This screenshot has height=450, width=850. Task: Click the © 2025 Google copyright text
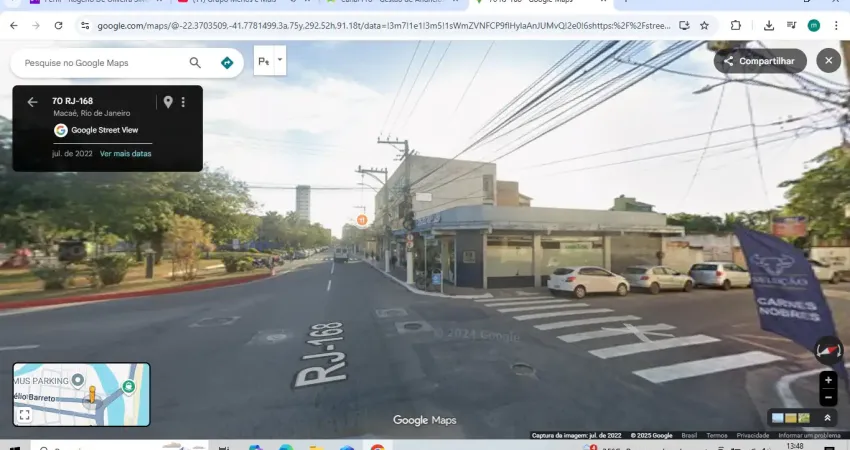(651, 435)
